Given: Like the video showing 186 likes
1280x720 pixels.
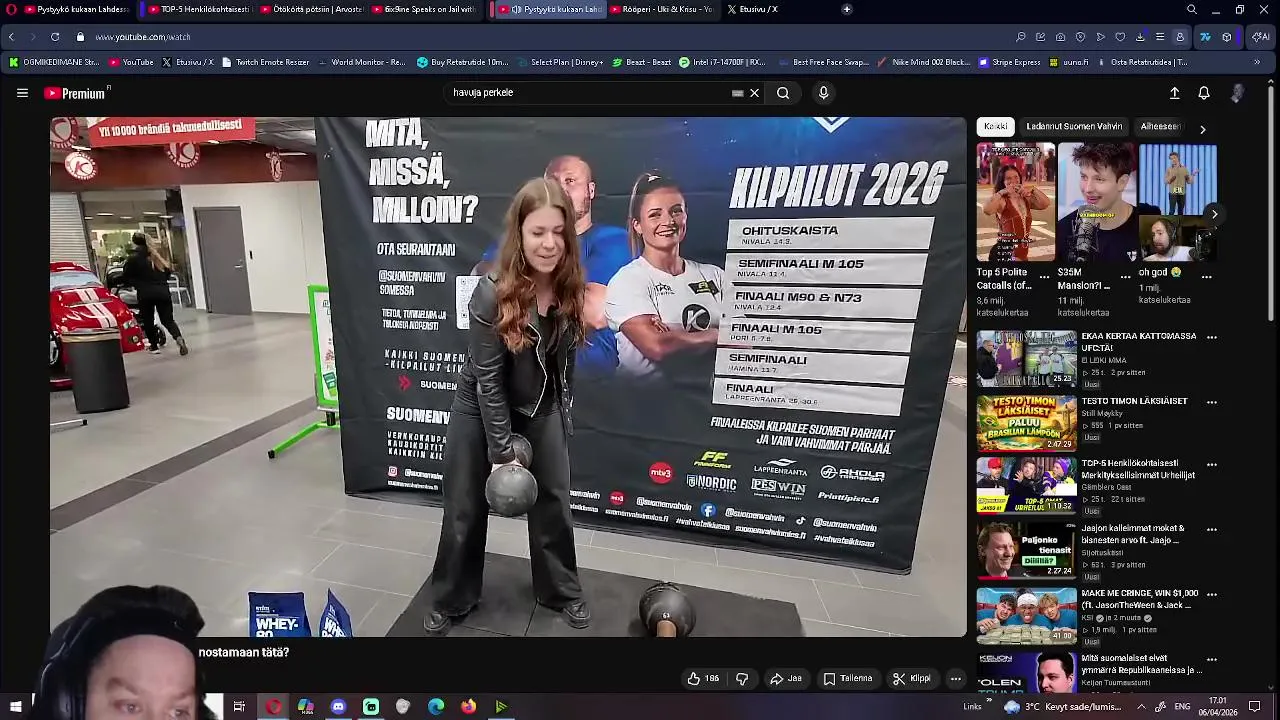Looking at the screenshot, I should (x=703, y=678).
